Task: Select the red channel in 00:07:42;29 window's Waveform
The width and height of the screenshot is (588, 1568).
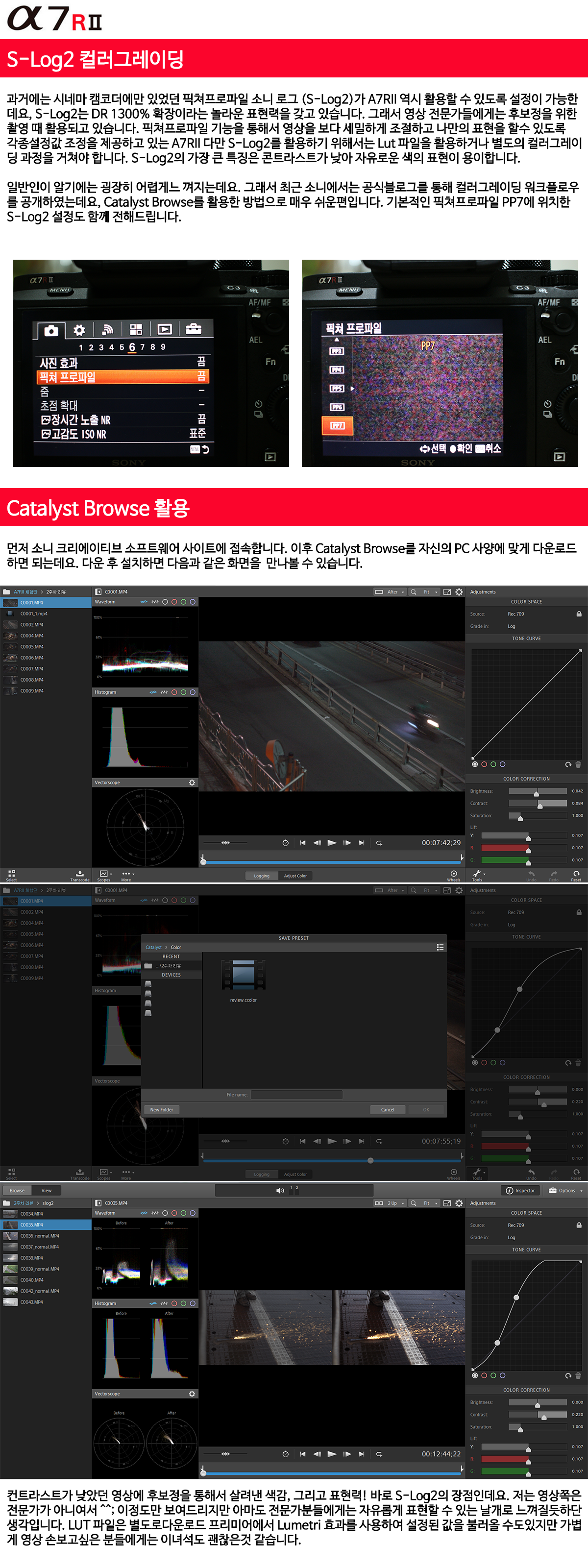Action: pyautogui.click(x=174, y=601)
